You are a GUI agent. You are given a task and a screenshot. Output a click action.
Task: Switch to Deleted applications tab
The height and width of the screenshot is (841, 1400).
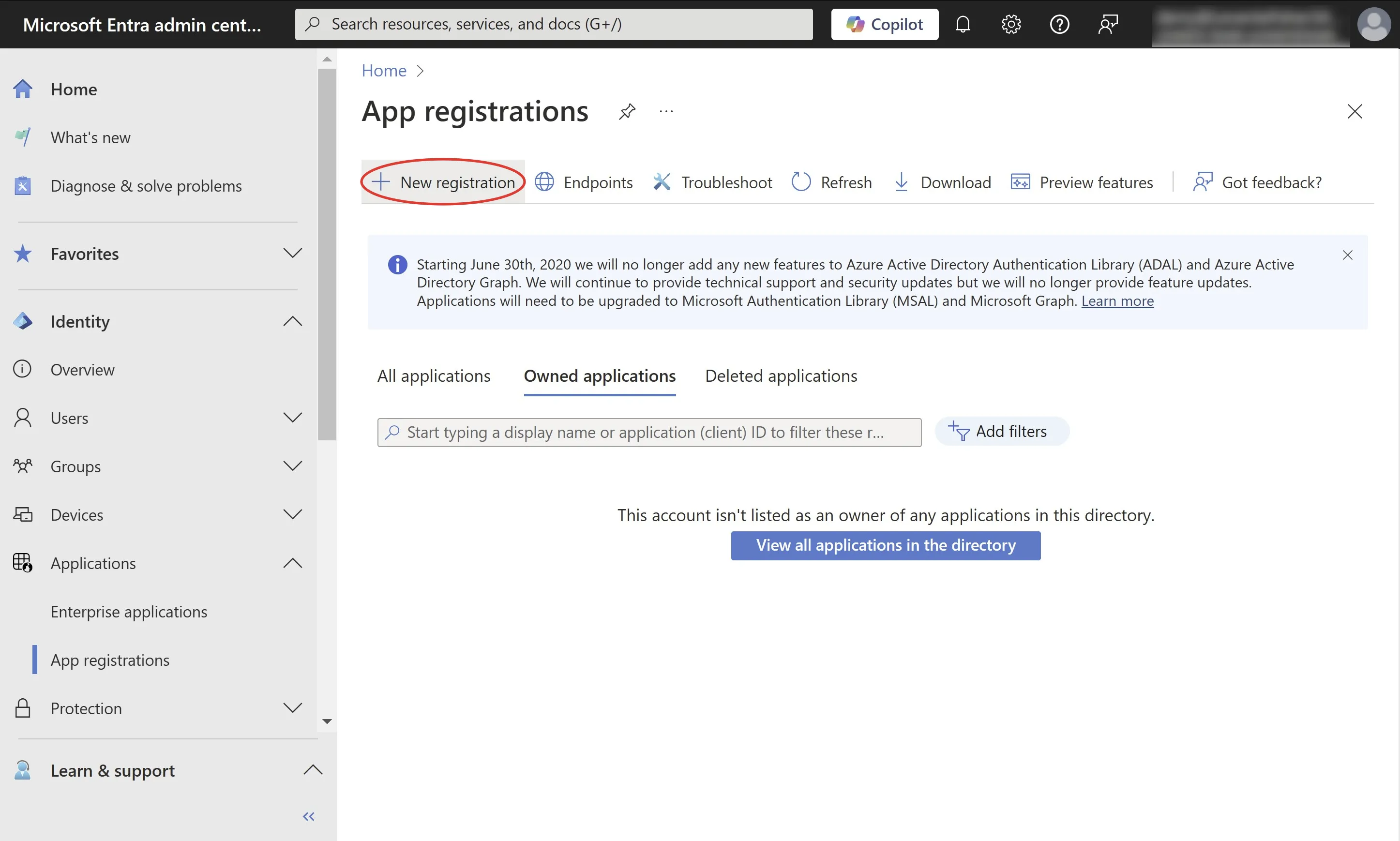pos(781,375)
